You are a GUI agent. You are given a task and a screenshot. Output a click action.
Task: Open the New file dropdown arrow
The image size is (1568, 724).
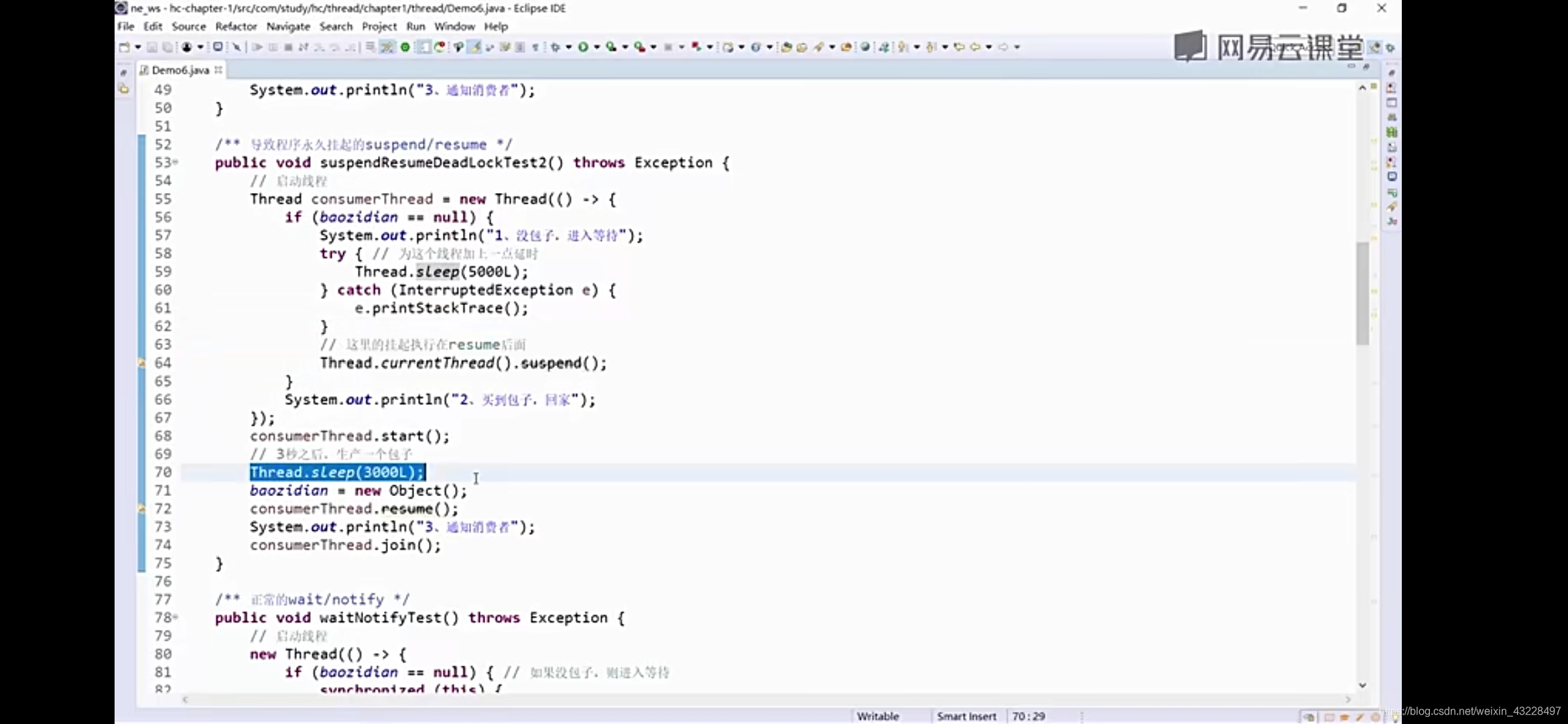pyautogui.click(x=138, y=47)
